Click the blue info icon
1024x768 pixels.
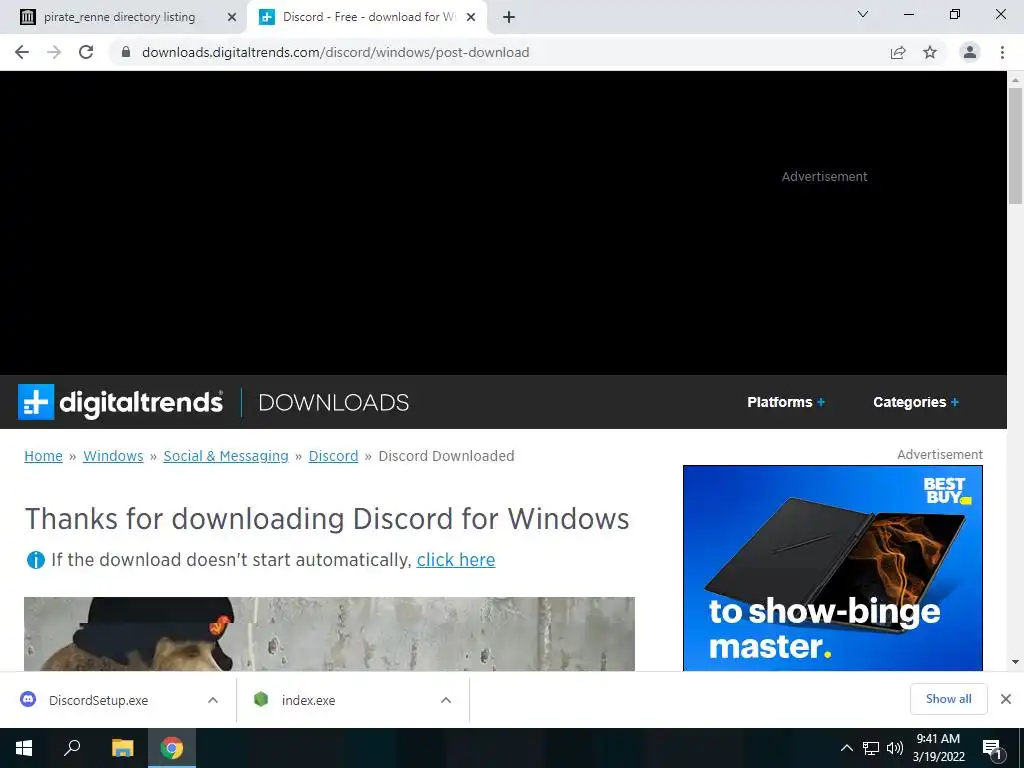pyautogui.click(x=35, y=560)
